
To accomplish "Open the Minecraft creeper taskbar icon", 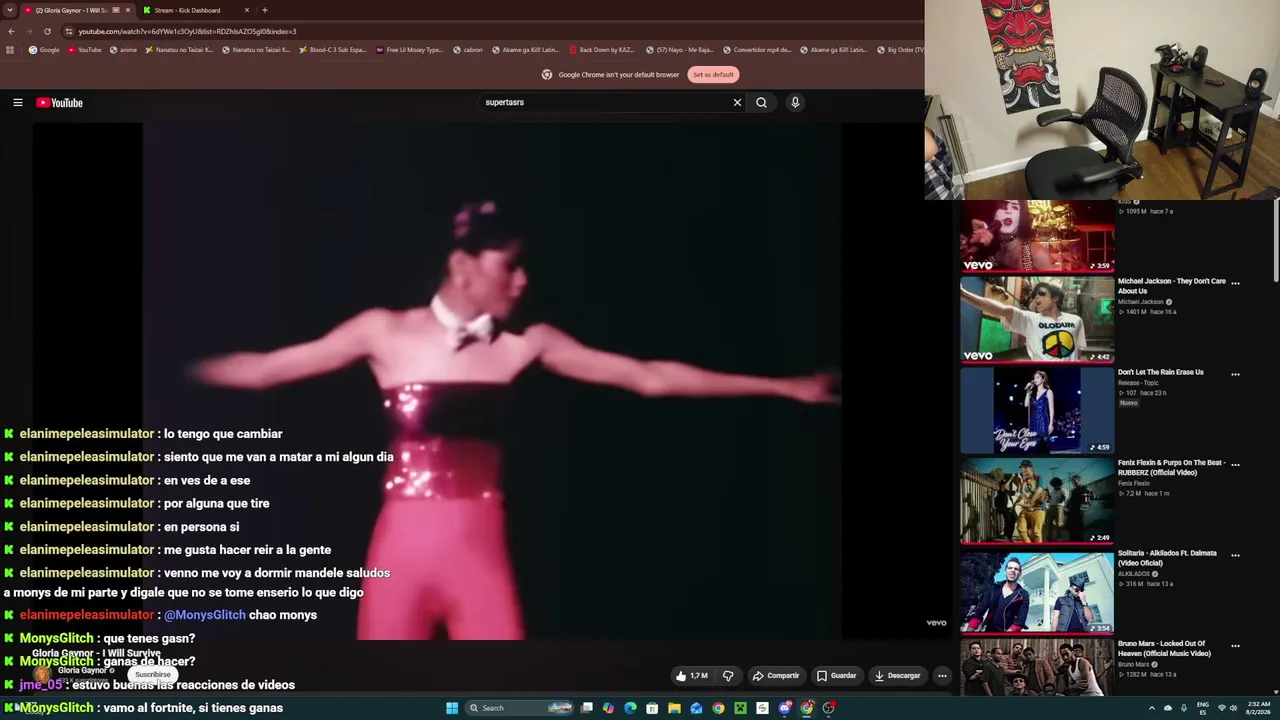I will coord(740,708).
